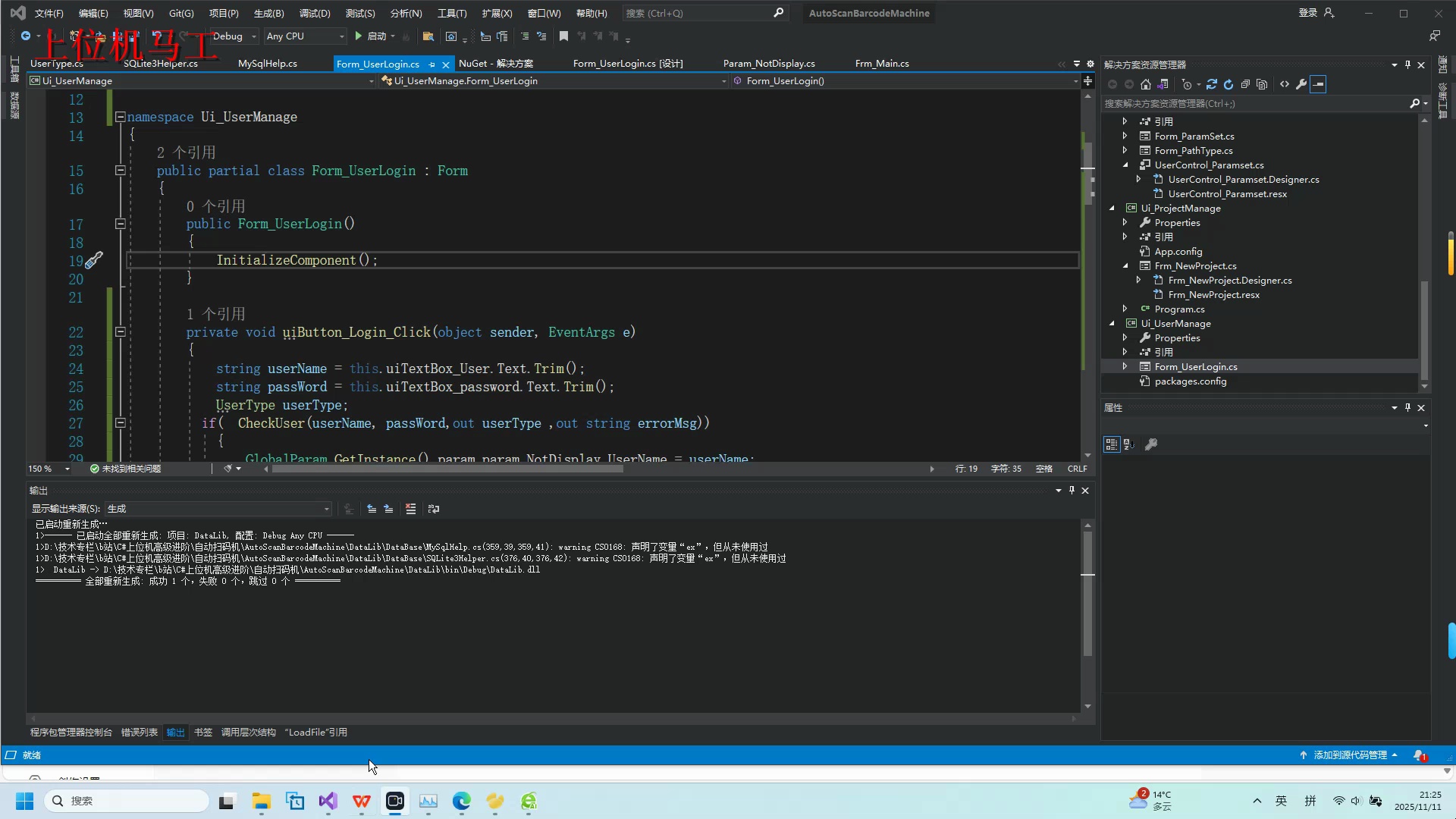Go to next message in Output panel

(388, 509)
